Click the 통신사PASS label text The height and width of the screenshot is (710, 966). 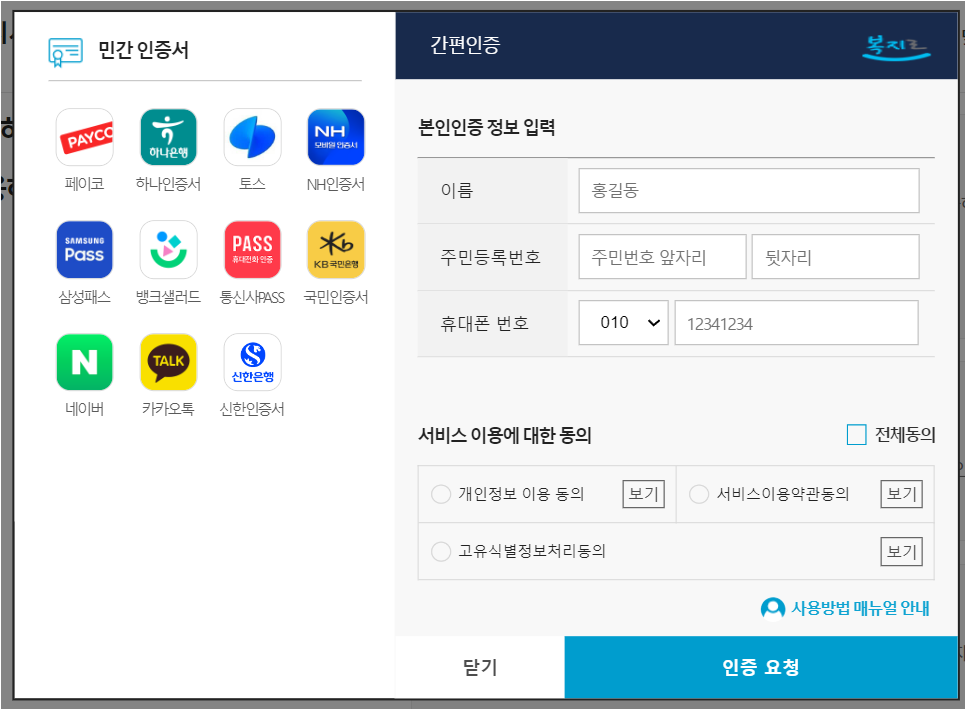pos(252,296)
